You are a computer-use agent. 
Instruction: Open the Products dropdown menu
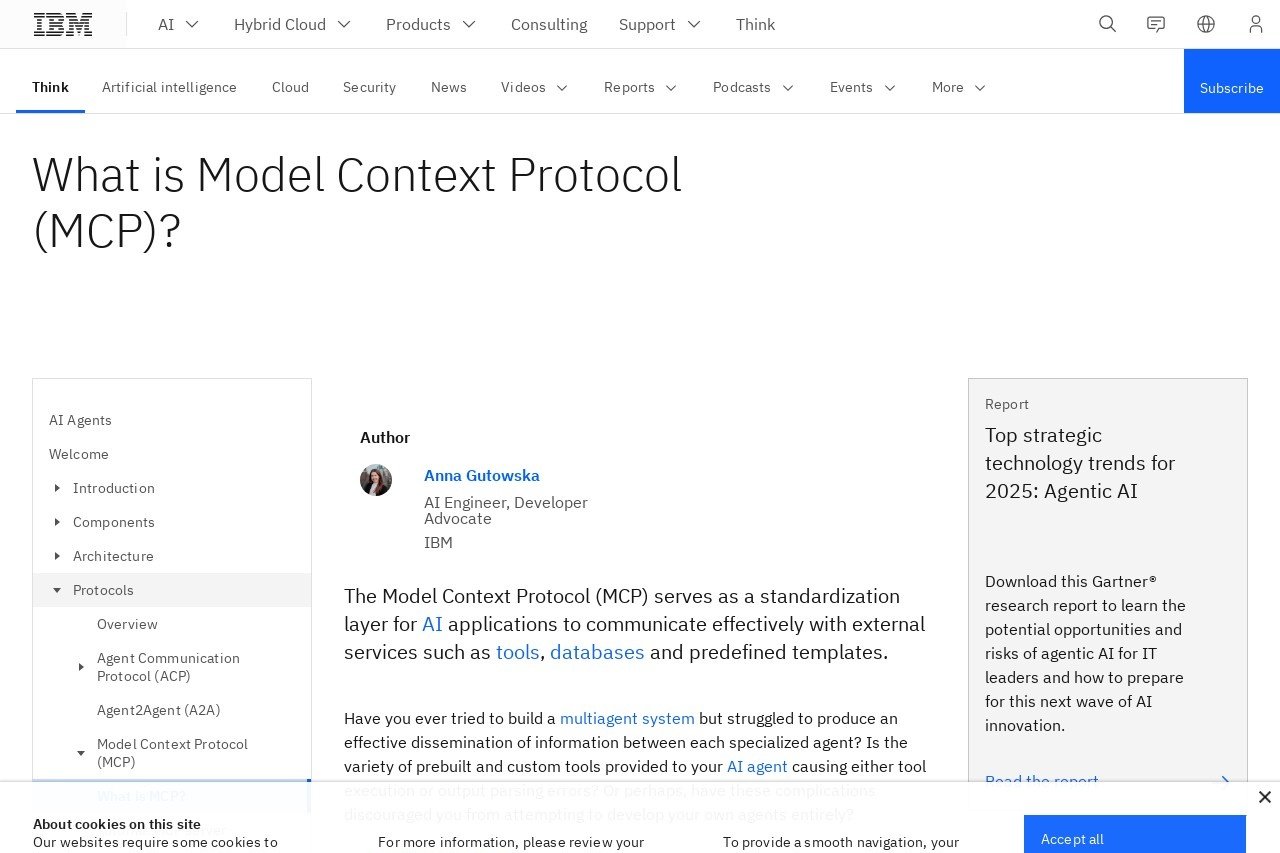click(431, 24)
